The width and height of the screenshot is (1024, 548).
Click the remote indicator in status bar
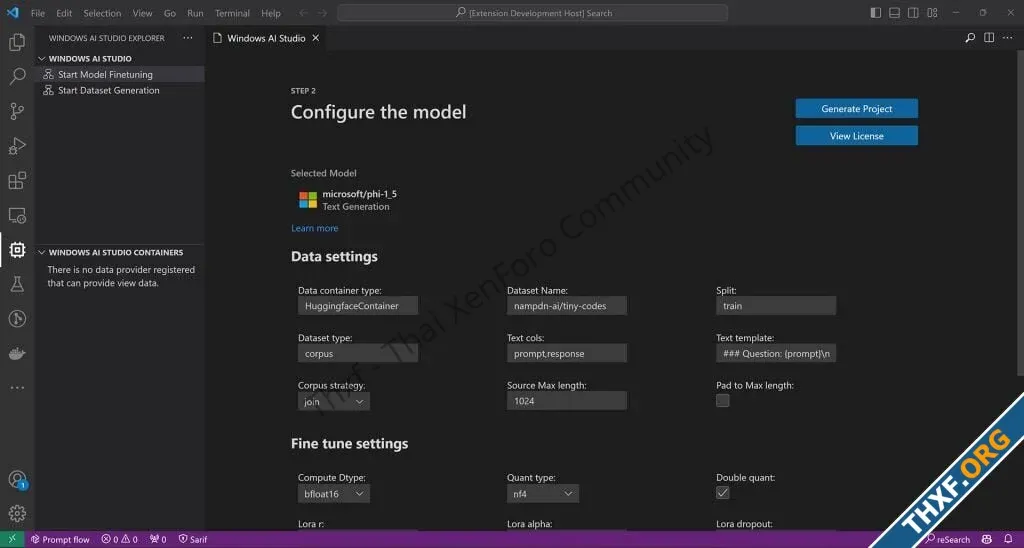pyautogui.click(x=12, y=539)
